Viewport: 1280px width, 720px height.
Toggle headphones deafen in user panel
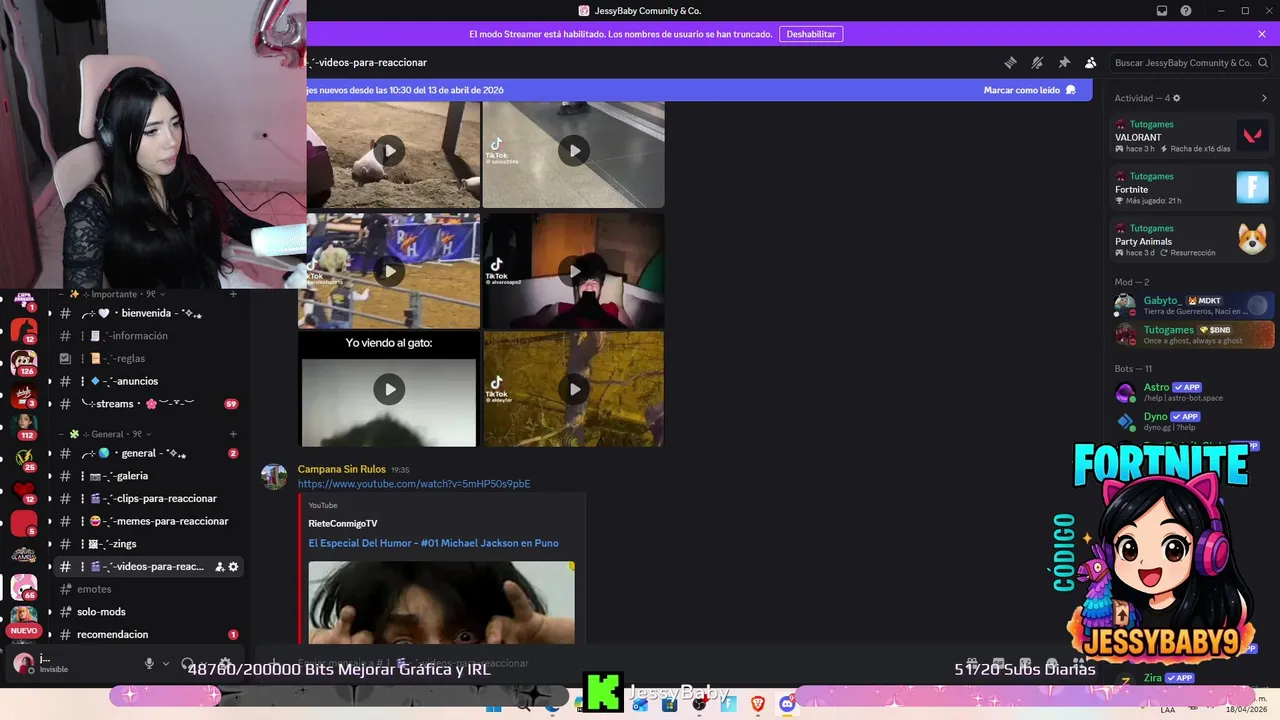pos(188,663)
